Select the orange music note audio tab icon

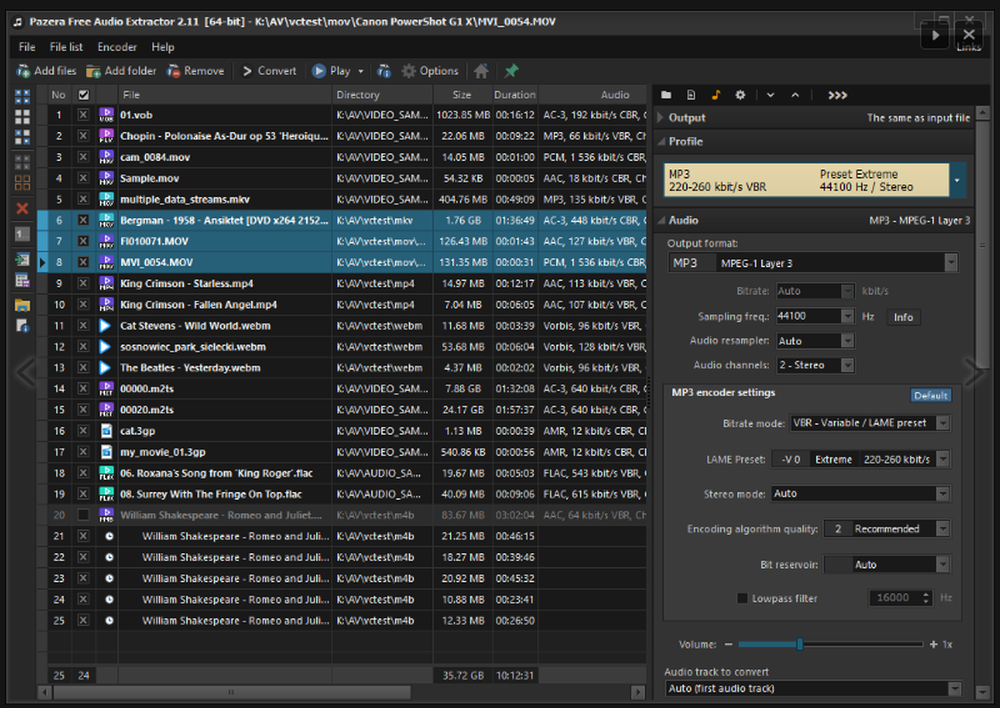(x=716, y=95)
